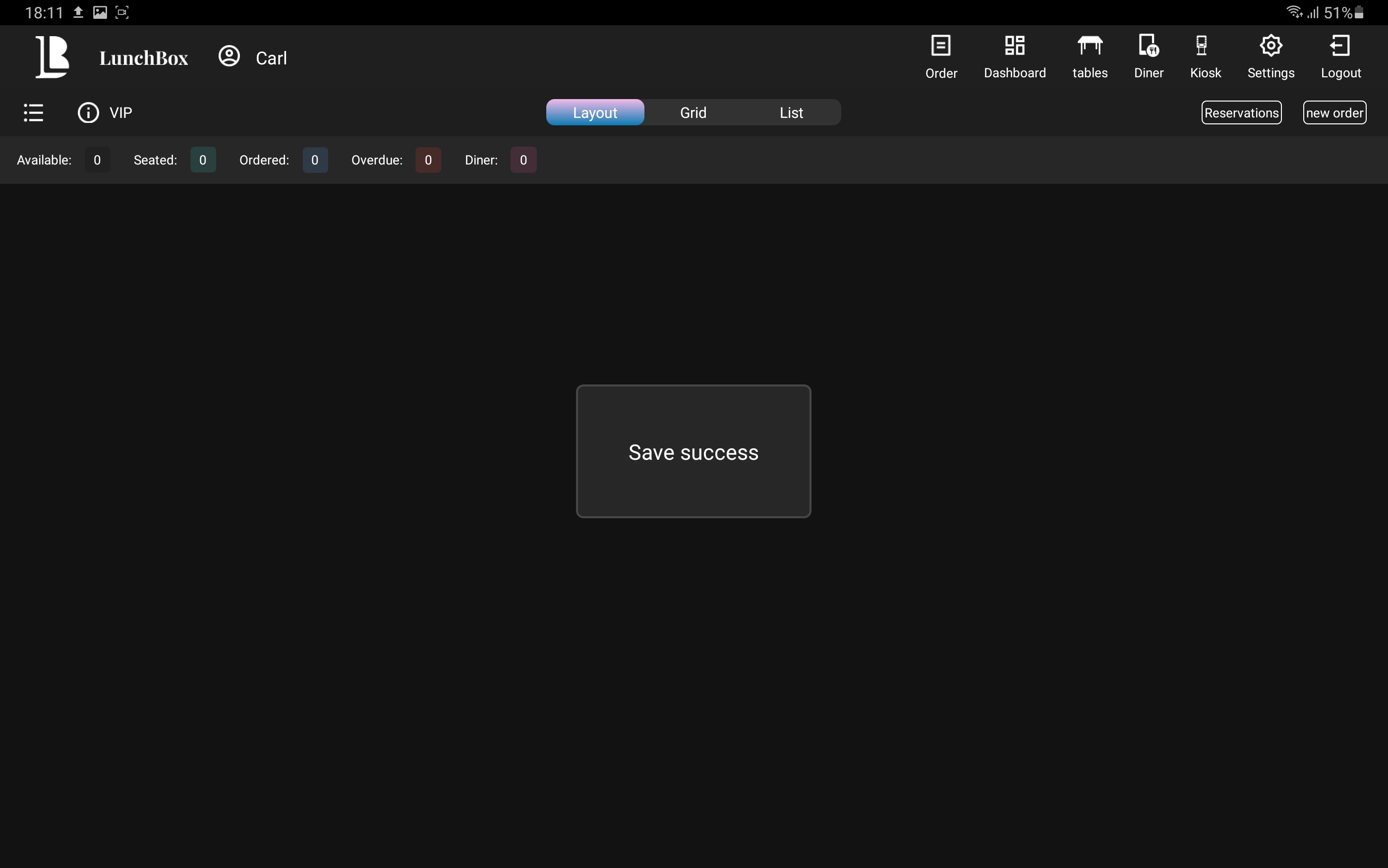Screen dimensions: 1388x868
Task: Click the Seated count badge
Action: tap(203, 160)
